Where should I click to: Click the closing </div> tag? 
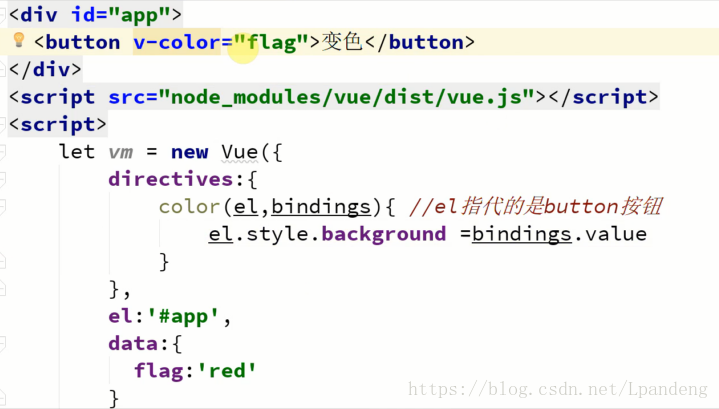[45, 70]
